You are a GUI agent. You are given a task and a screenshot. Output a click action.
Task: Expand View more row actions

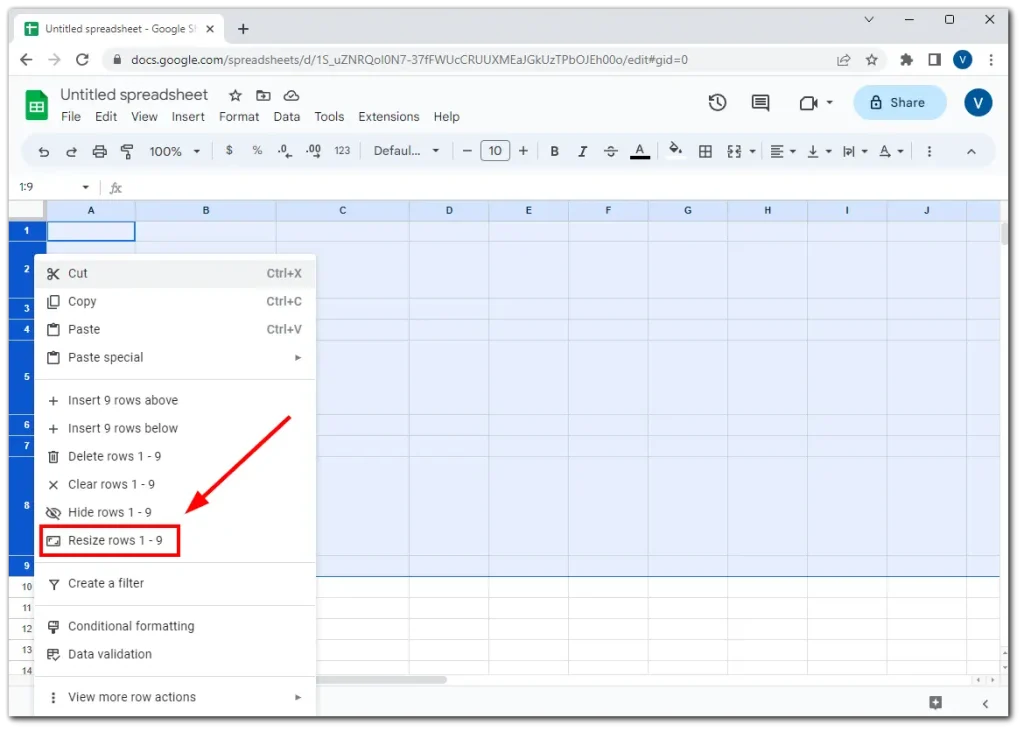[x=175, y=697]
